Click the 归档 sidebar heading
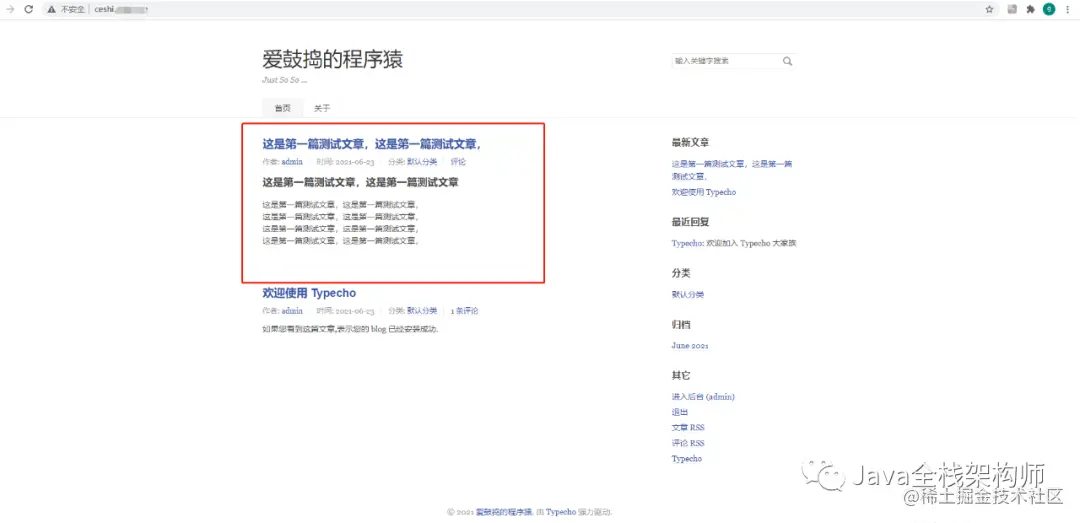The width and height of the screenshot is (1080, 523). (681, 325)
